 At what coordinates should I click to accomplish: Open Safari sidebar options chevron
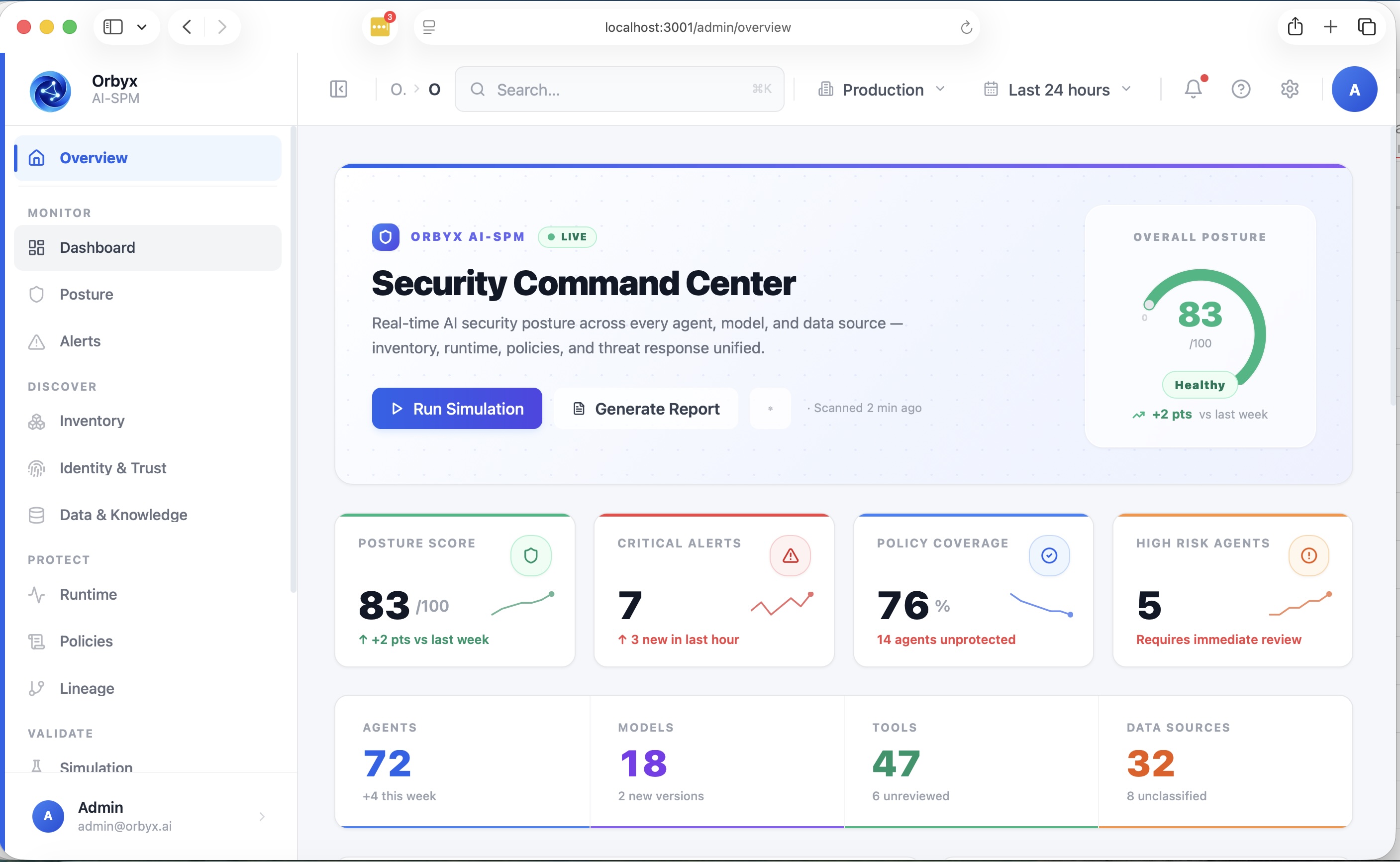(142, 27)
